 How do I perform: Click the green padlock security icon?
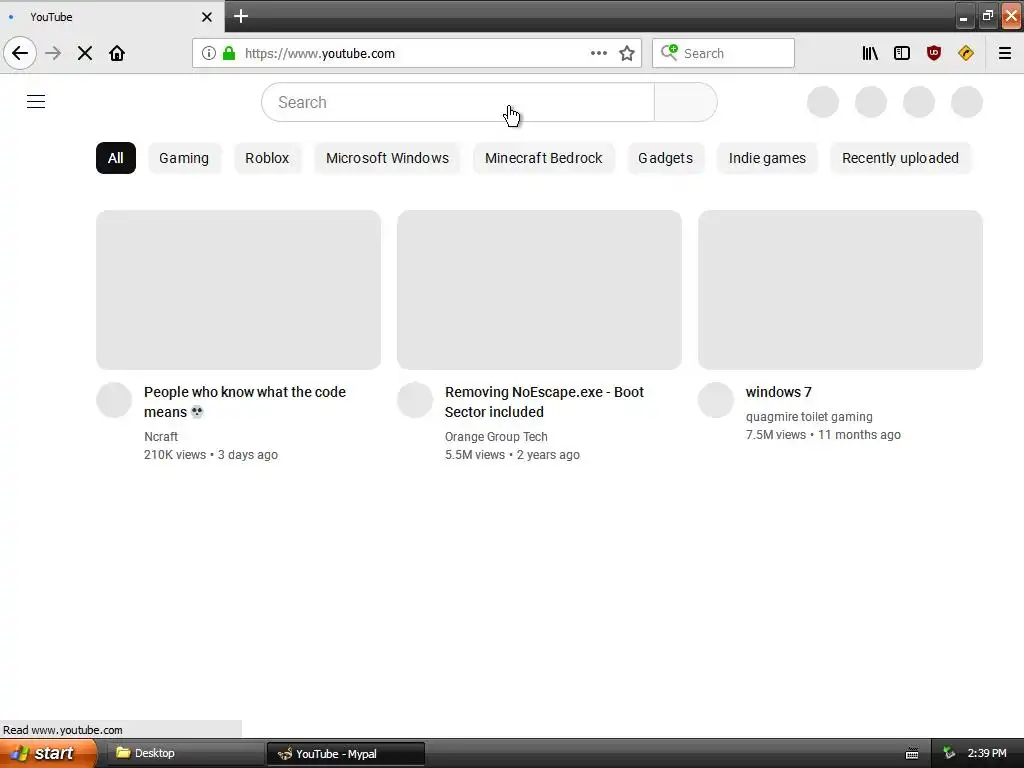(x=229, y=53)
